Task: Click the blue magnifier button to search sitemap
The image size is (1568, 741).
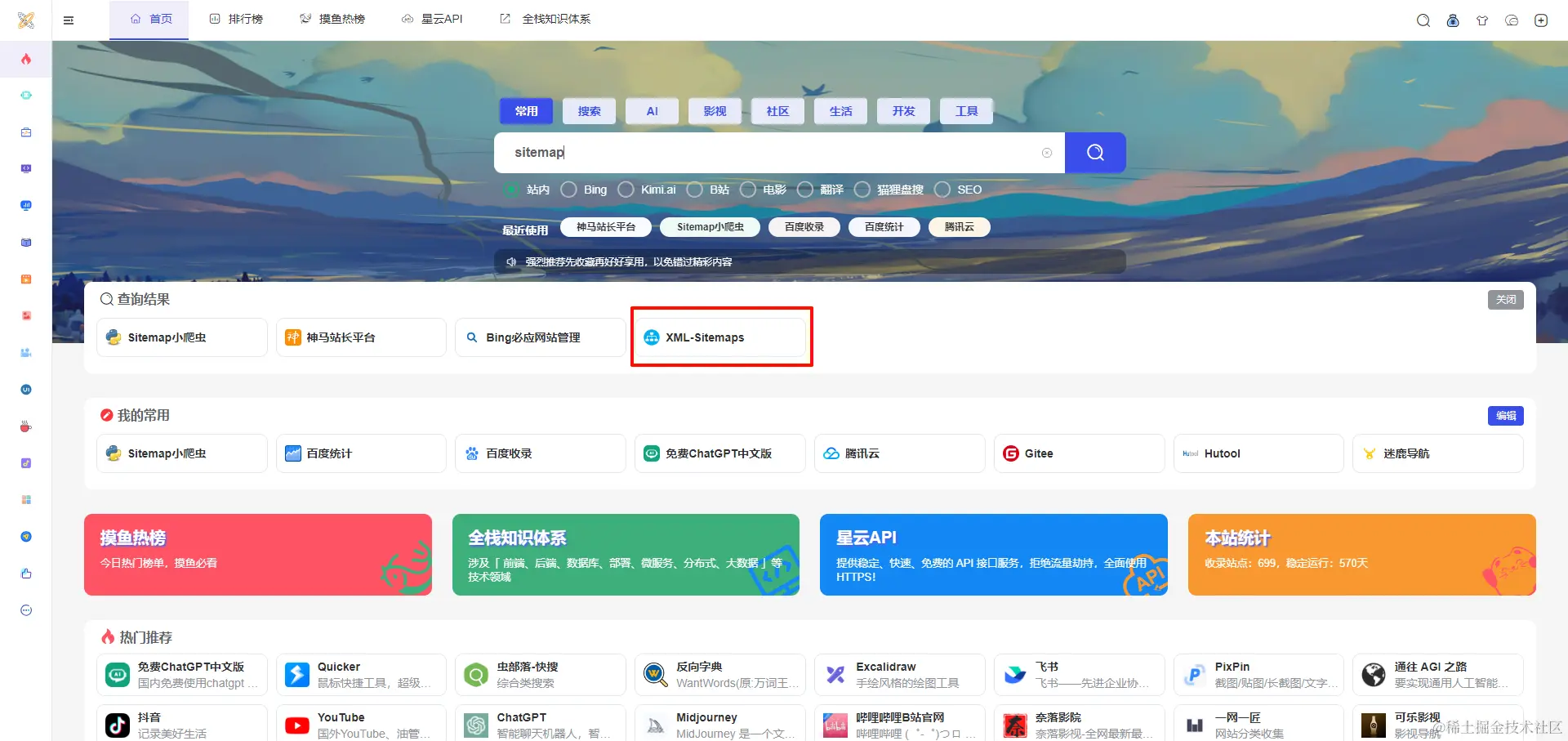Action: [1095, 152]
